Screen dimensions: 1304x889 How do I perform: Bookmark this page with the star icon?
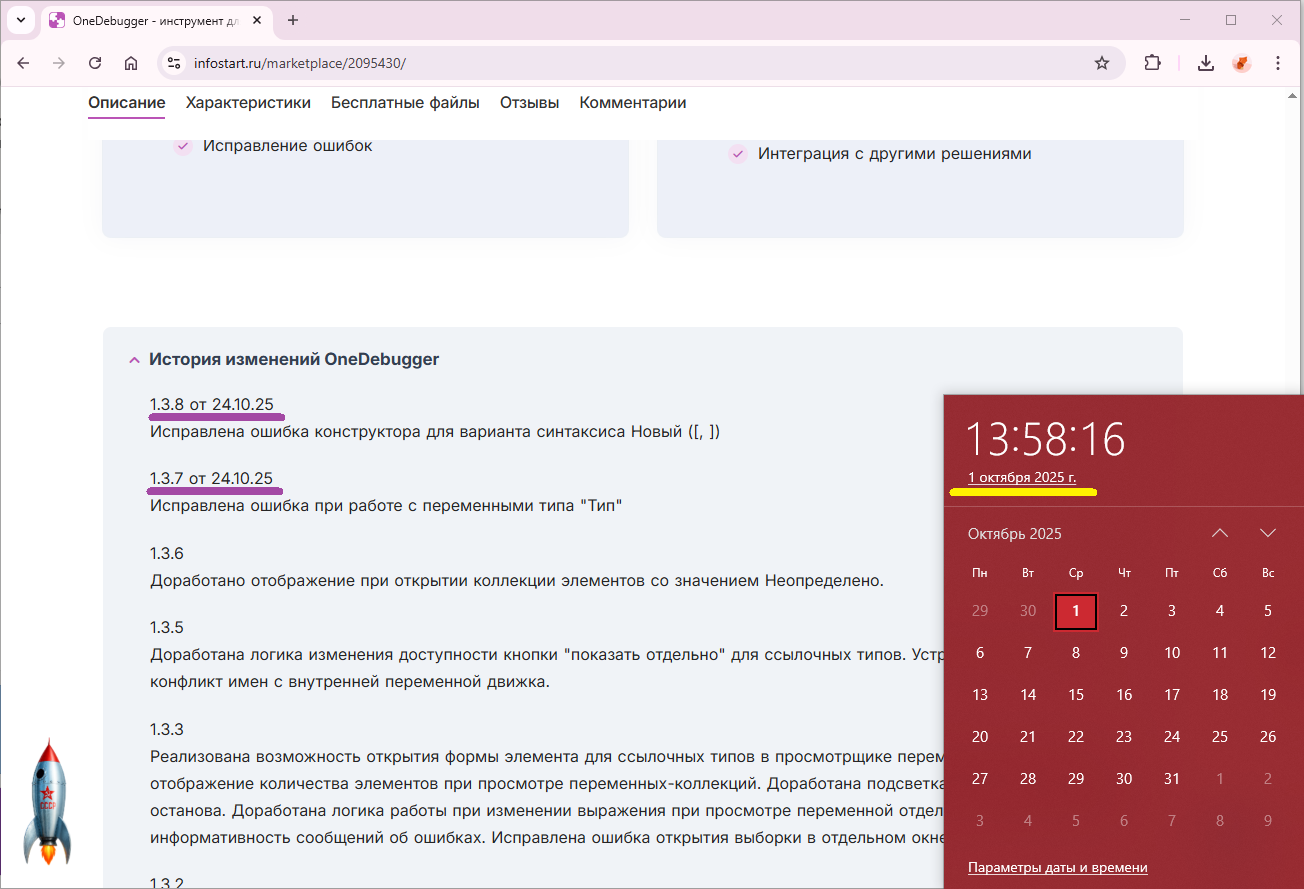[1102, 63]
